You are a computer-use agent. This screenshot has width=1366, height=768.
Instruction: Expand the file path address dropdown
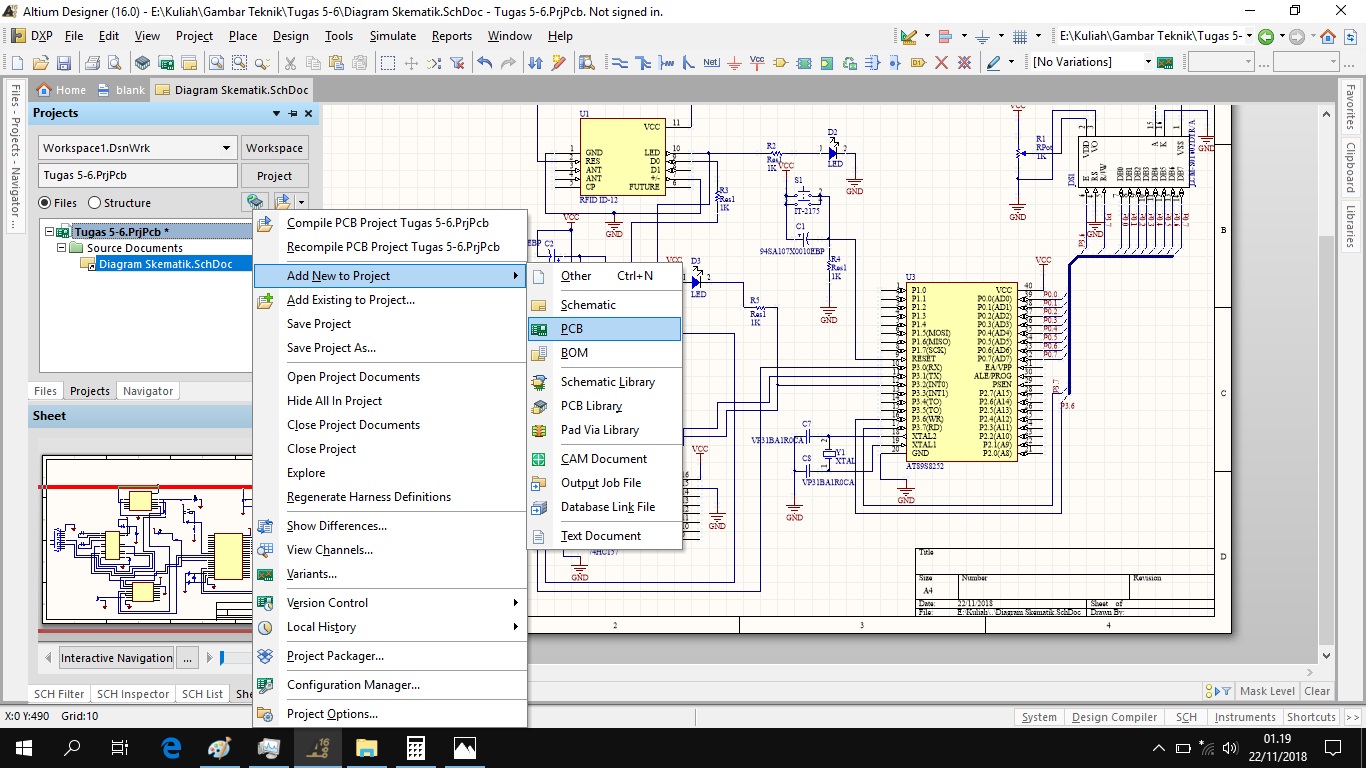[x=1248, y=36]
